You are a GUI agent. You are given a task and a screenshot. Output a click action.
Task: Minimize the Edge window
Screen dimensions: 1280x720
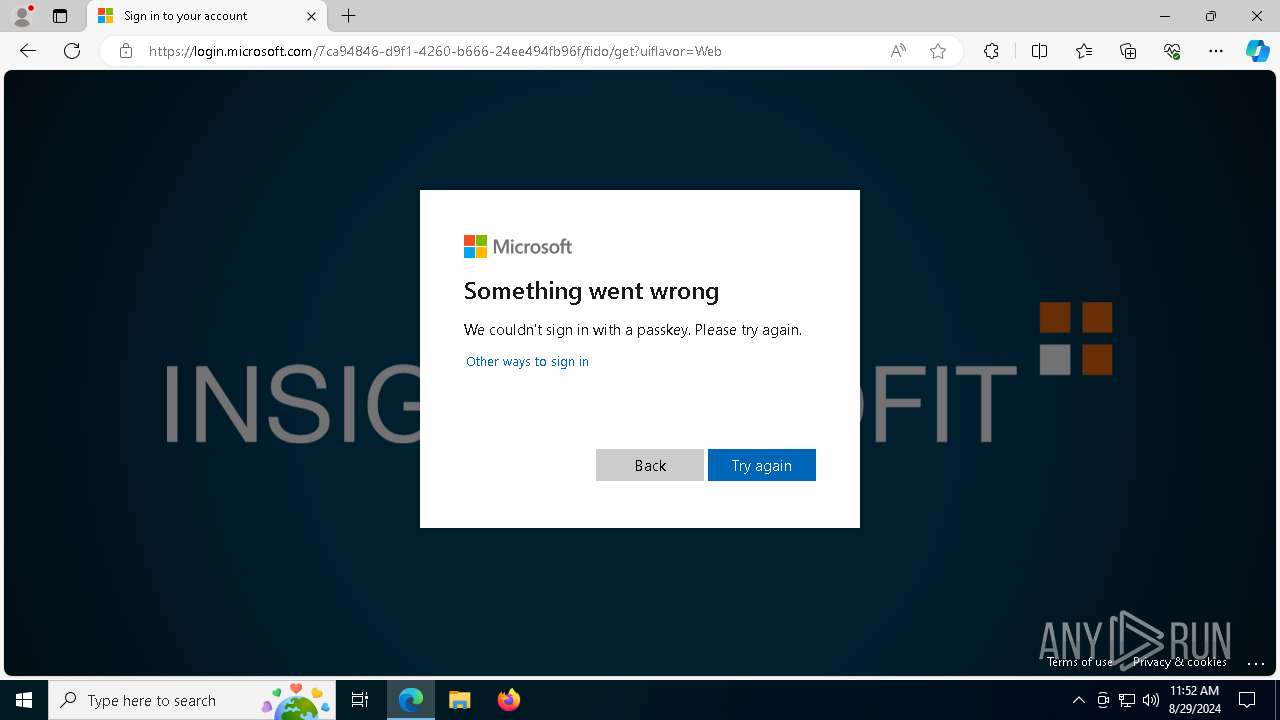(1165, 16)
